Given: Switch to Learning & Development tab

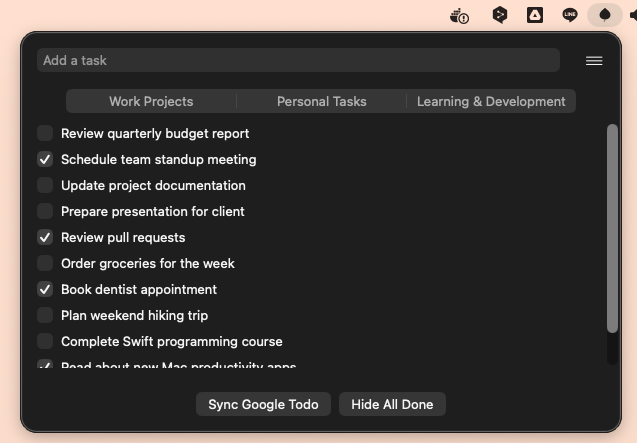Looking at the screenshot, I should click(x=491, y=101).
